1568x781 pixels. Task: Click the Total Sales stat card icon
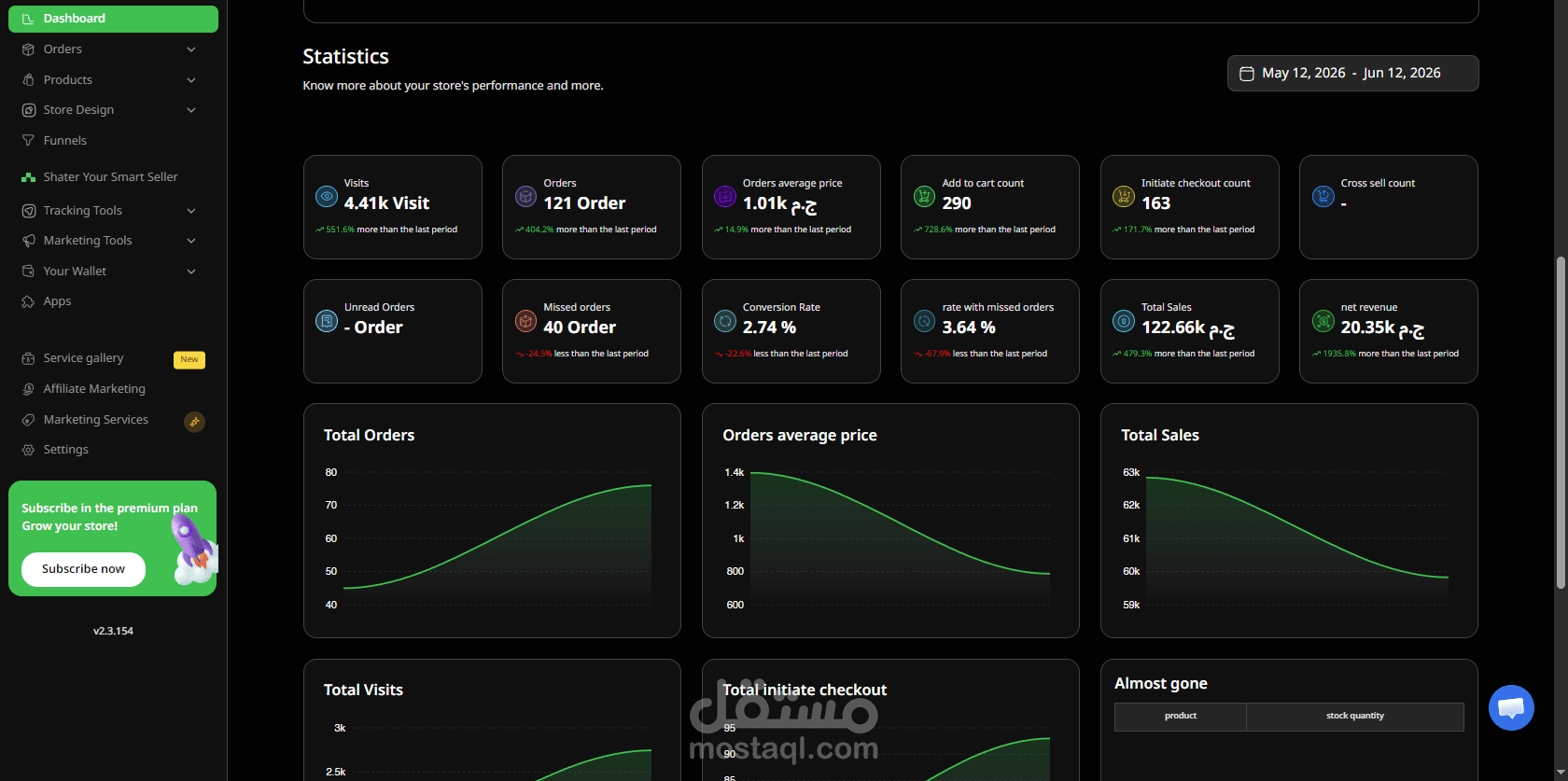pyautogui.click(x=1124, y=321)
